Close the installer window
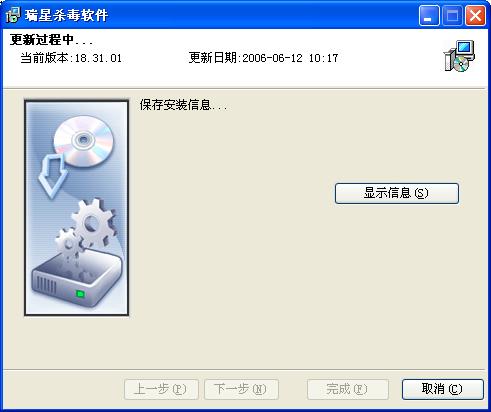The image size is (491, 412). coord(475,15)
